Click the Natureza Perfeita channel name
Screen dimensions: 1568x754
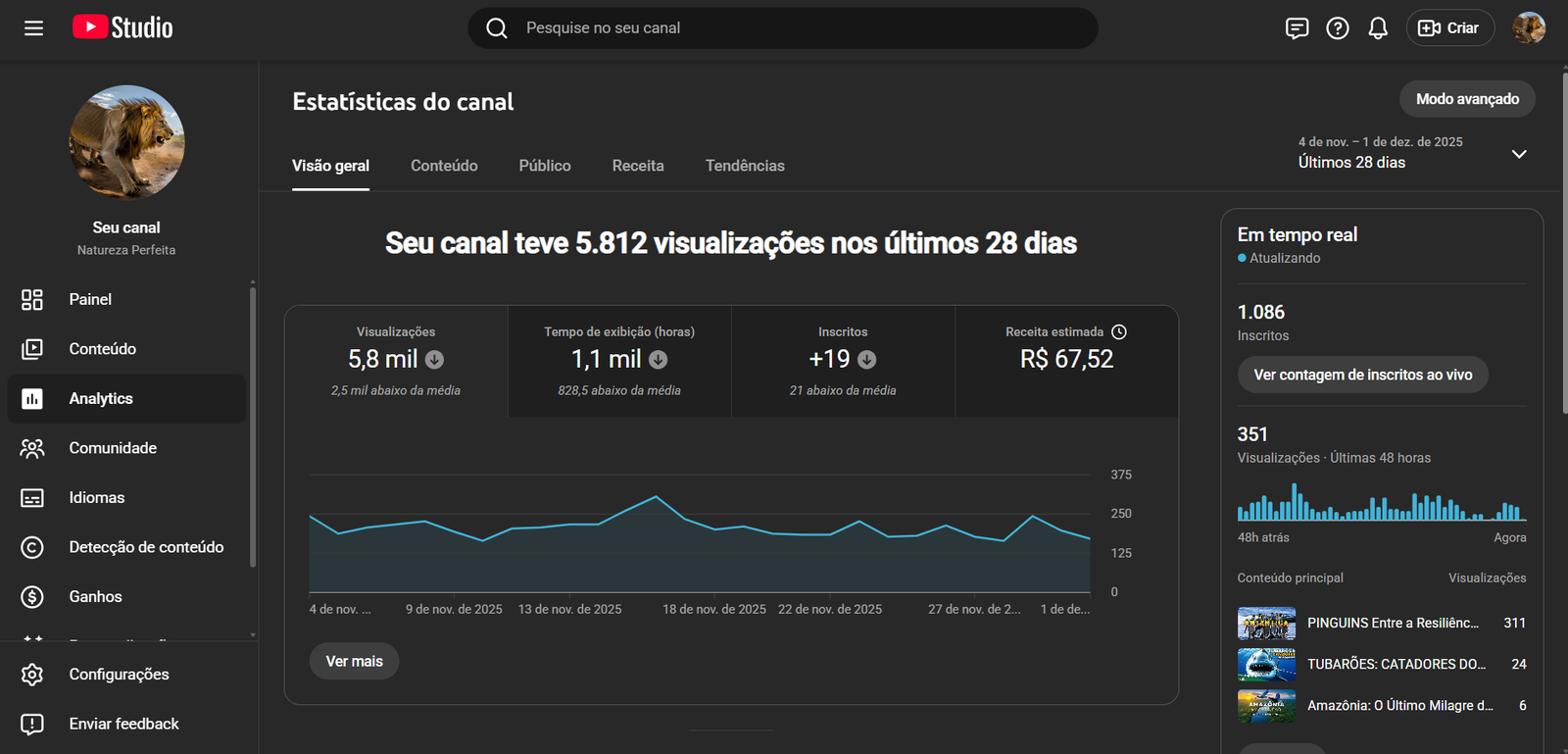pos(126,250)
